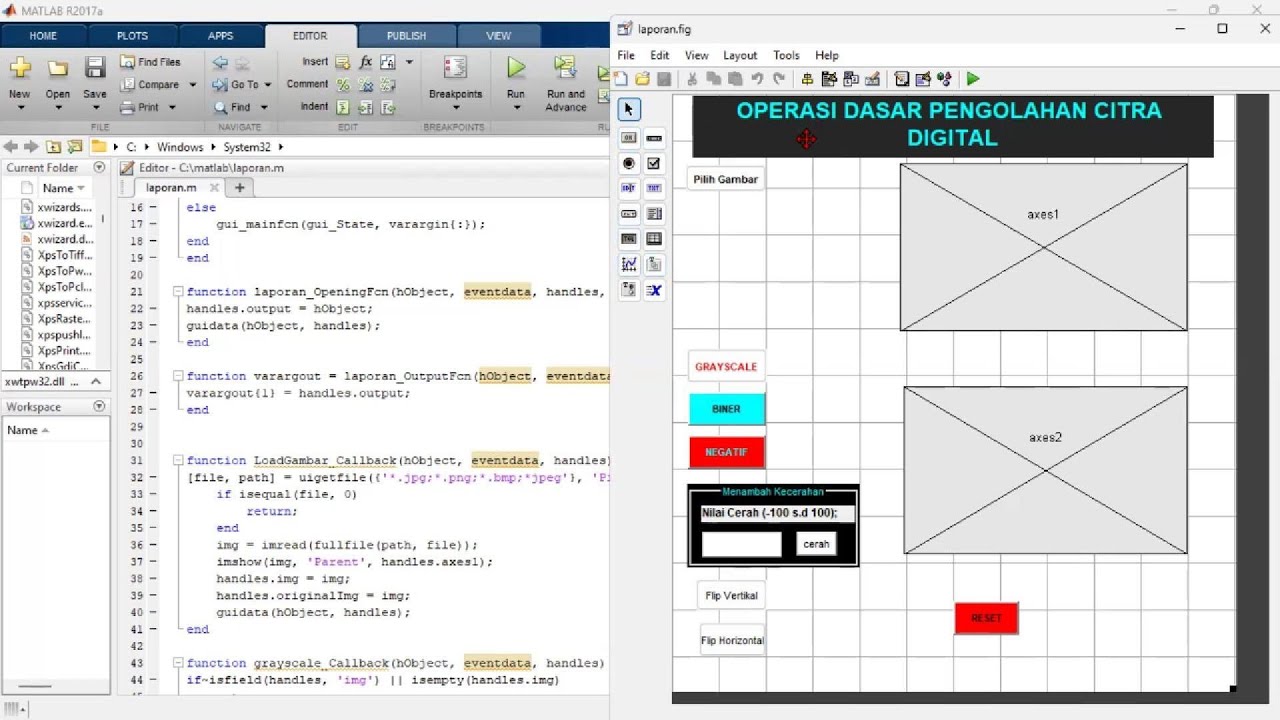Pick Static Text component in palette
The image size is (1280, 720).
654,188
